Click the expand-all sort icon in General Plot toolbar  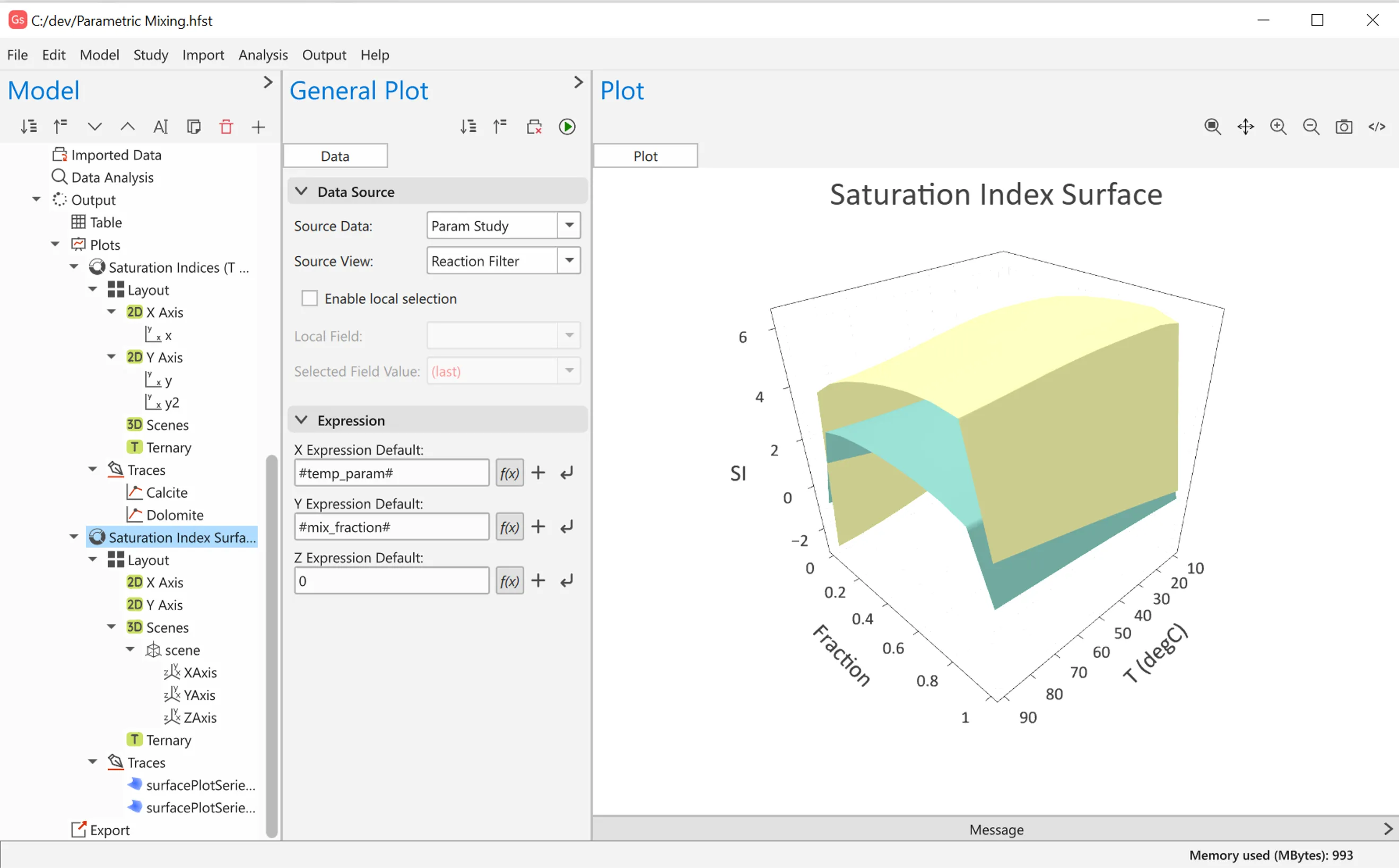(x=468, y=126)
